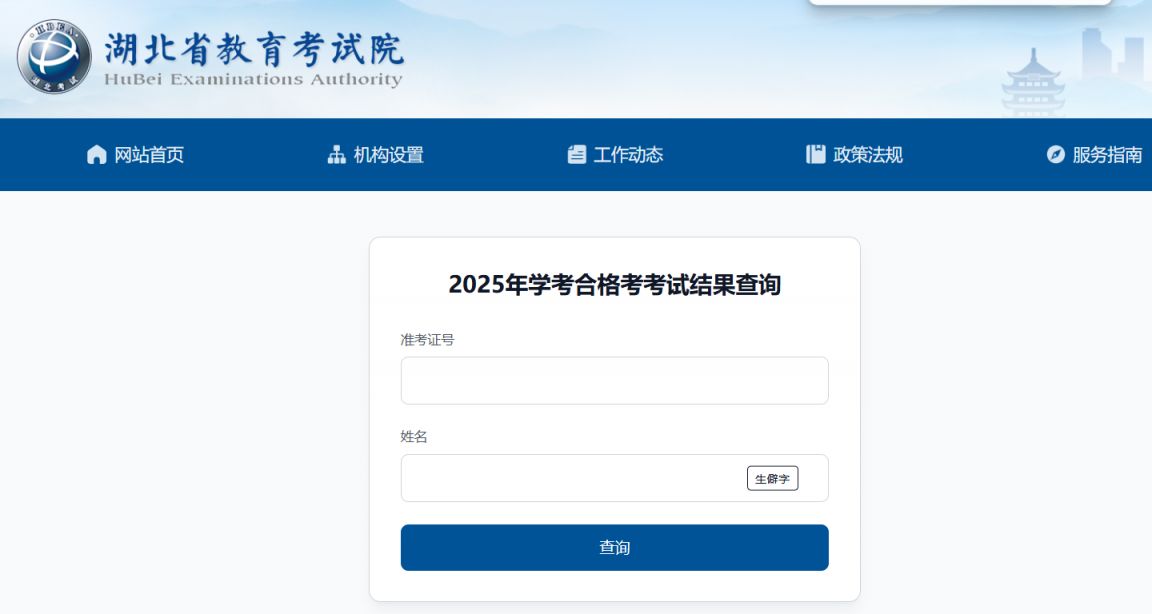Screen dimensions: 1152x614
Task: Click the blue 查询 button
Action: click(x=614, y=548)
